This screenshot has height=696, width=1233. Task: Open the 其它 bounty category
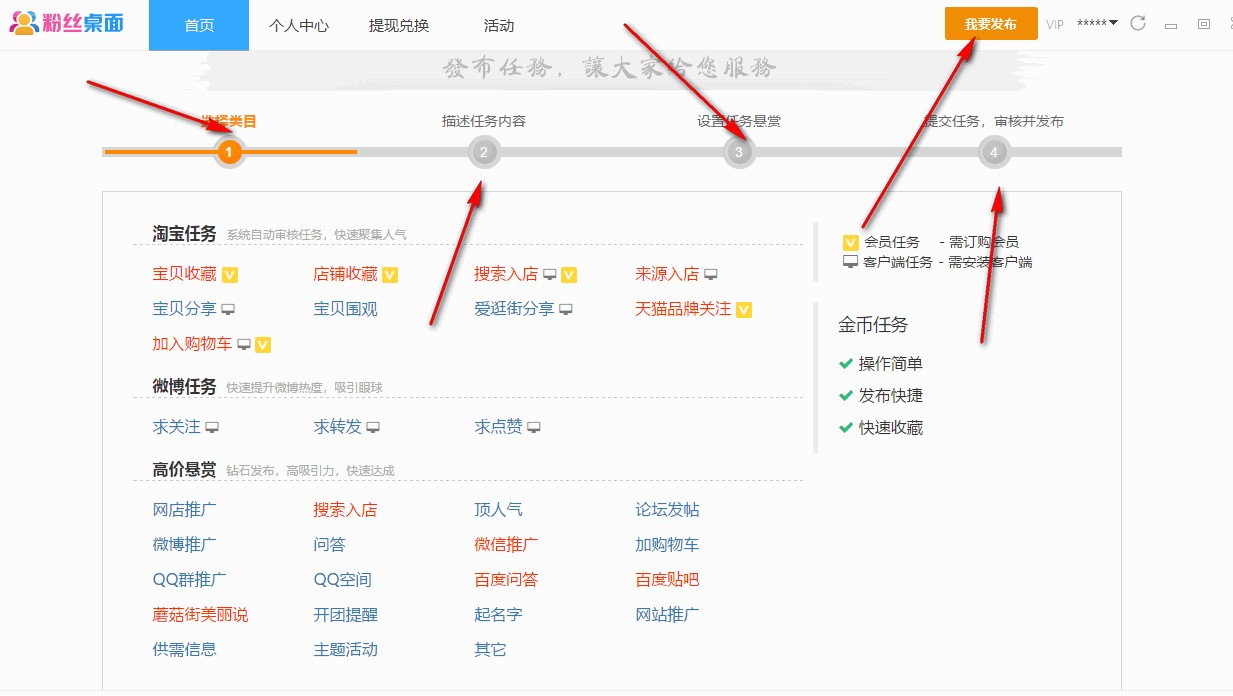pos(491,651)
